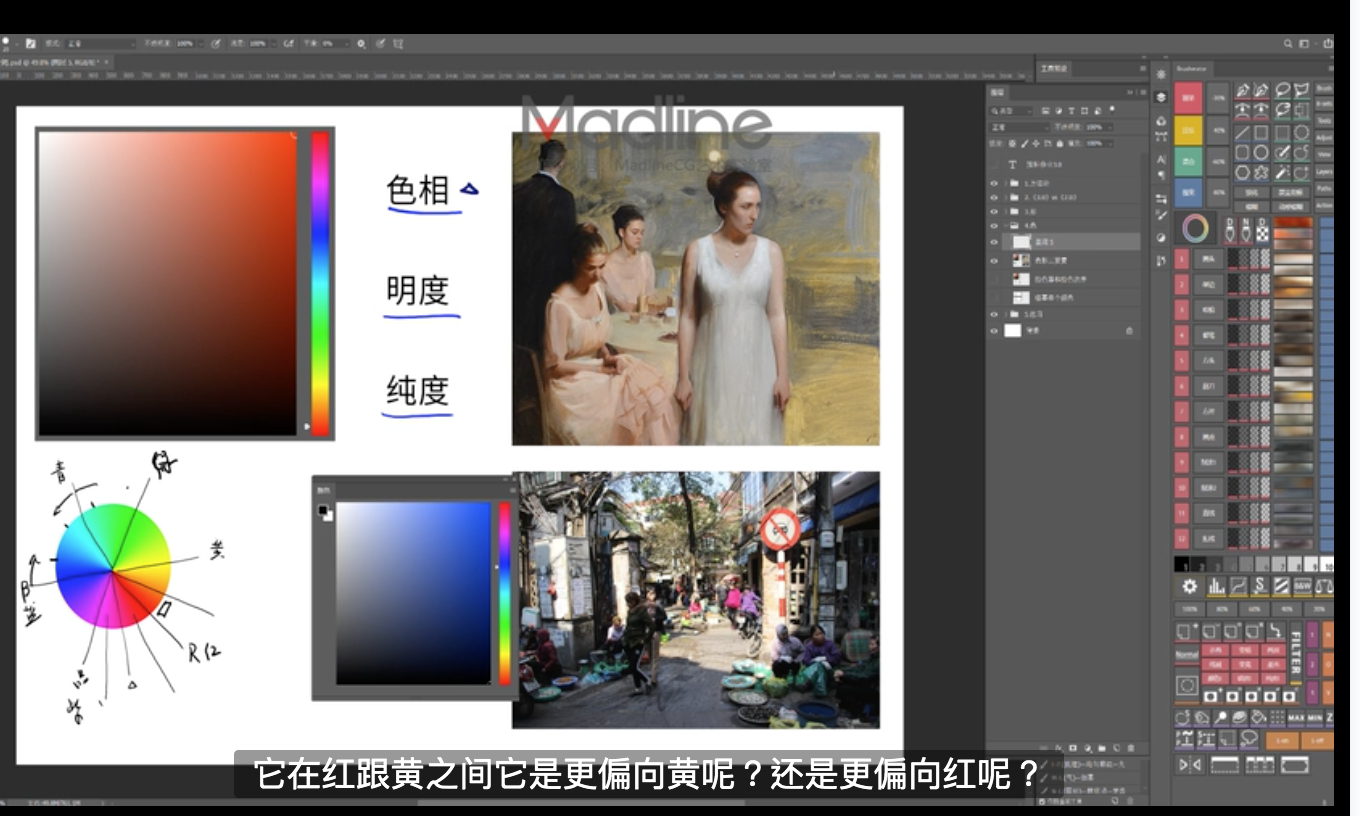Click the gear settings icon in Brusherator

click(x=1190, y=586)
